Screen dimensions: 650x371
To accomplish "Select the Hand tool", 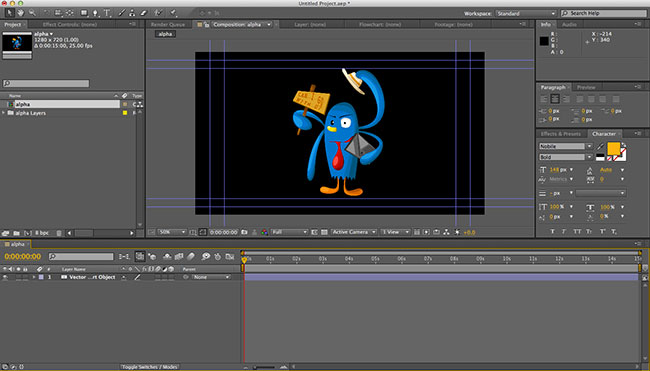I will [x=20, y=13].
